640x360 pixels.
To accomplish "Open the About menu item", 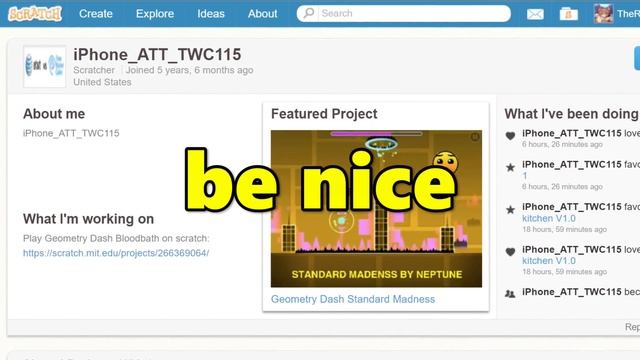I will click(x=262, y=14).
